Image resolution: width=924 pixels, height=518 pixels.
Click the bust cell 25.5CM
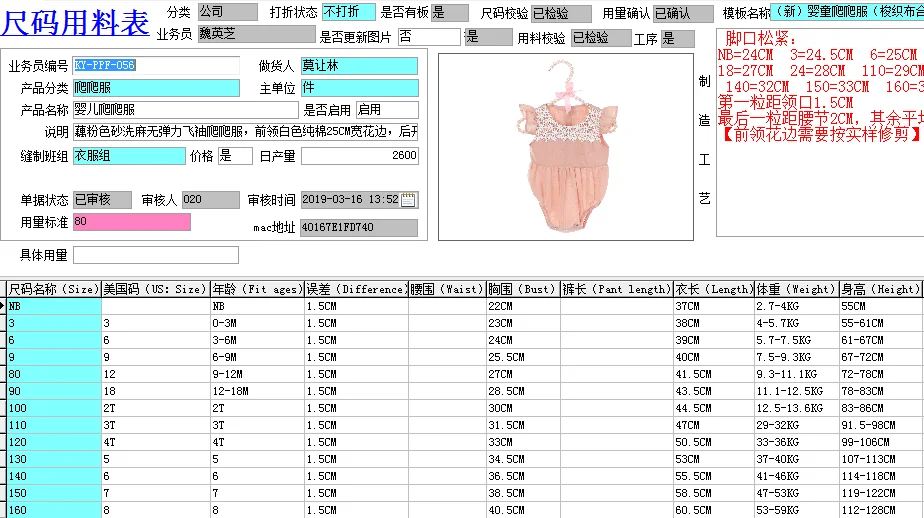[523, 357]
